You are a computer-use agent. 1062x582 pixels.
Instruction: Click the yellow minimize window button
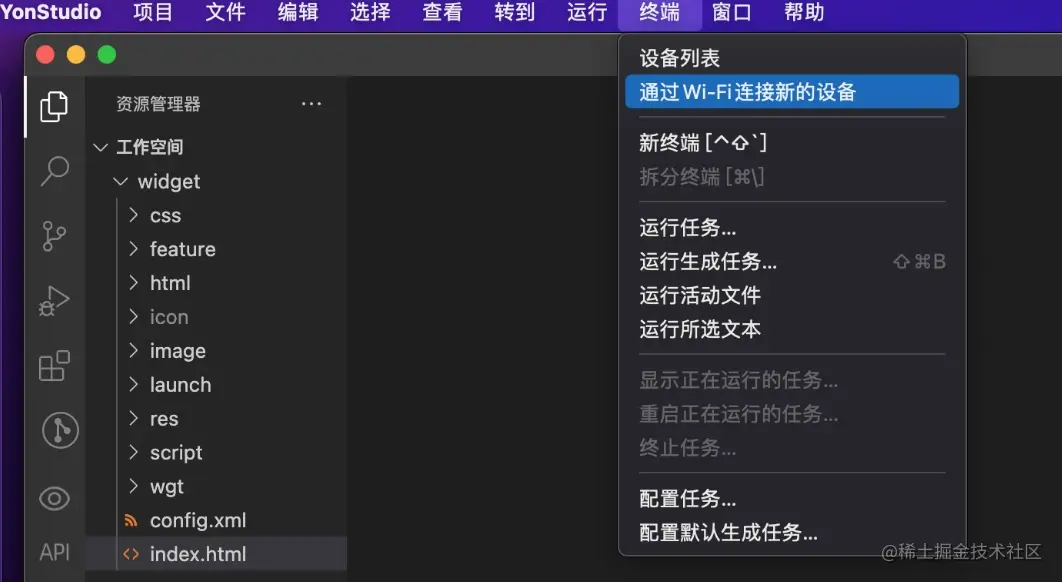coord(76,54)
